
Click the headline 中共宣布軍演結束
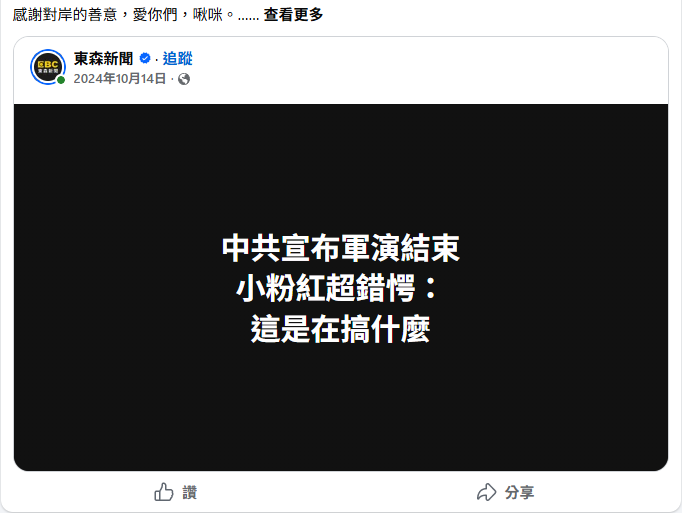pyautogui.click(x=341, y=248)
